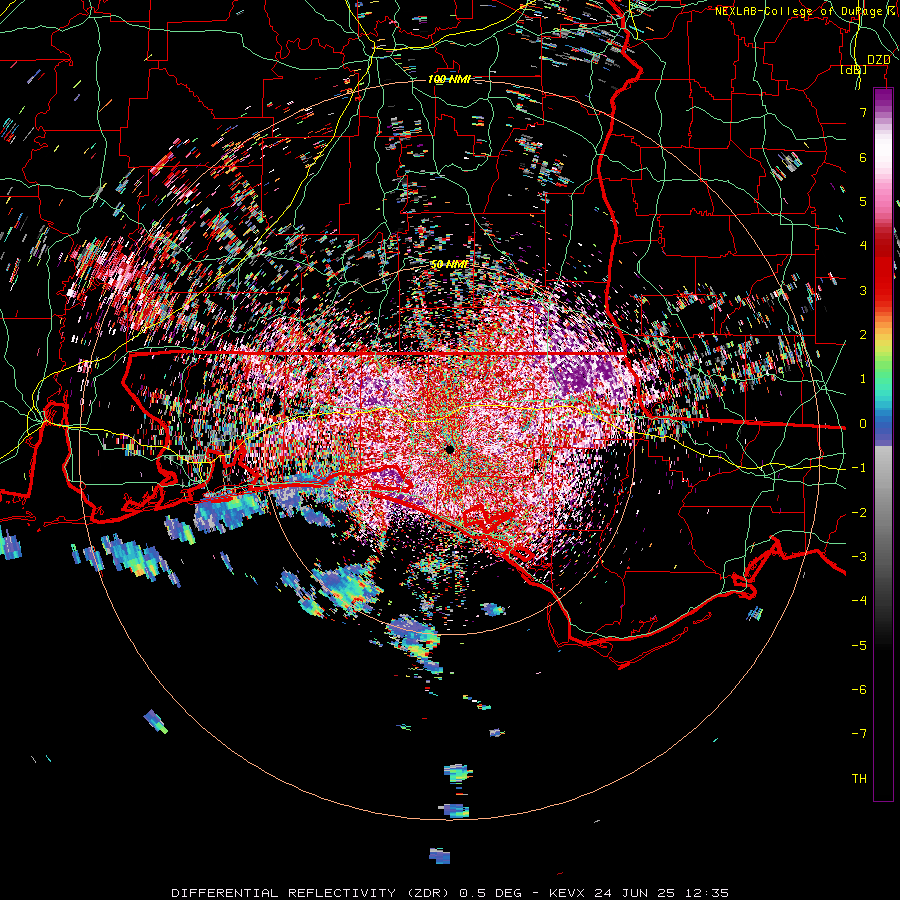Click the positive 5 value on the color scale
Viewport: 900px width, 900px height.
[863, 201]
